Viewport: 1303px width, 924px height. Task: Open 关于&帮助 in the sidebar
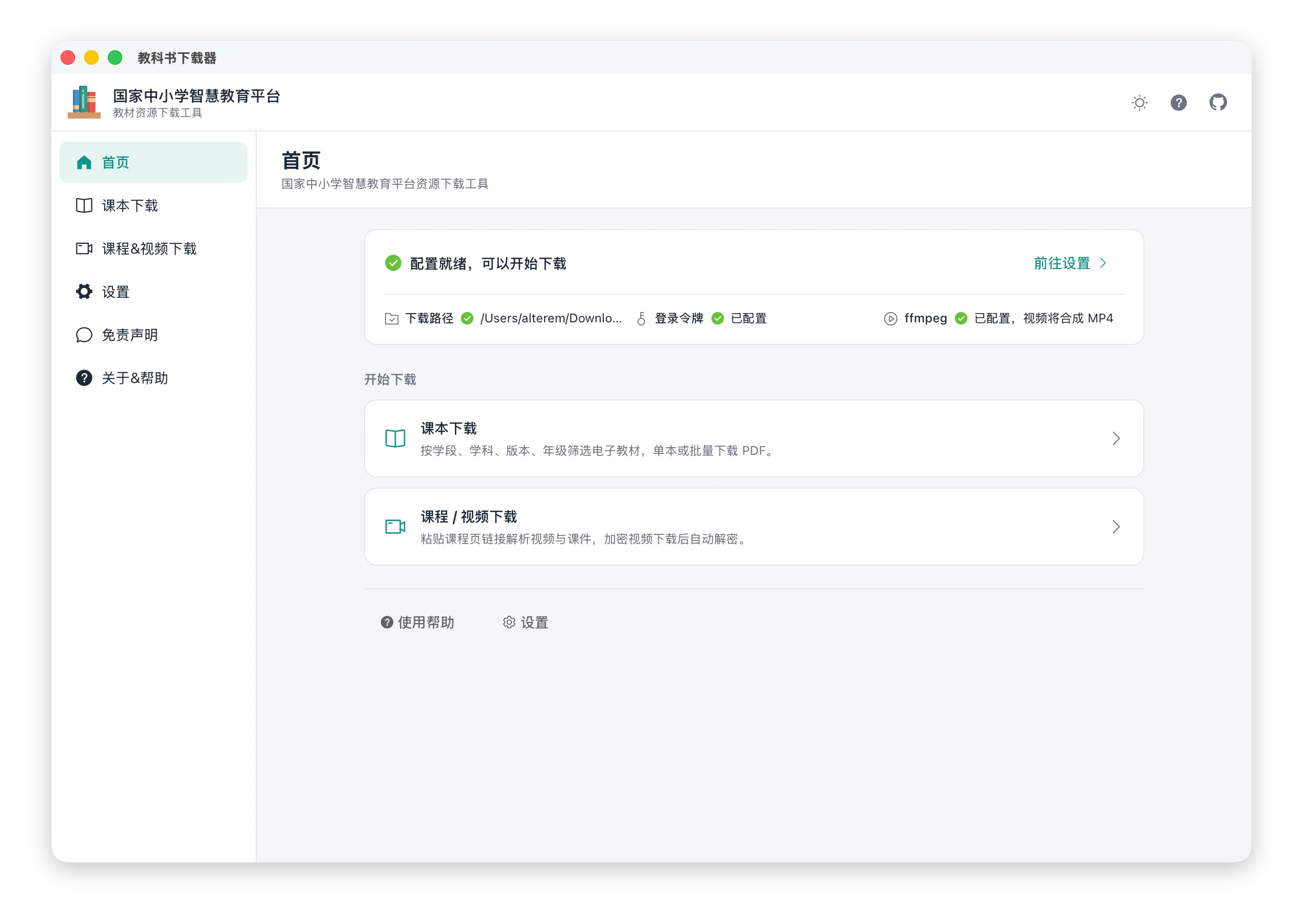click(154, 378)
